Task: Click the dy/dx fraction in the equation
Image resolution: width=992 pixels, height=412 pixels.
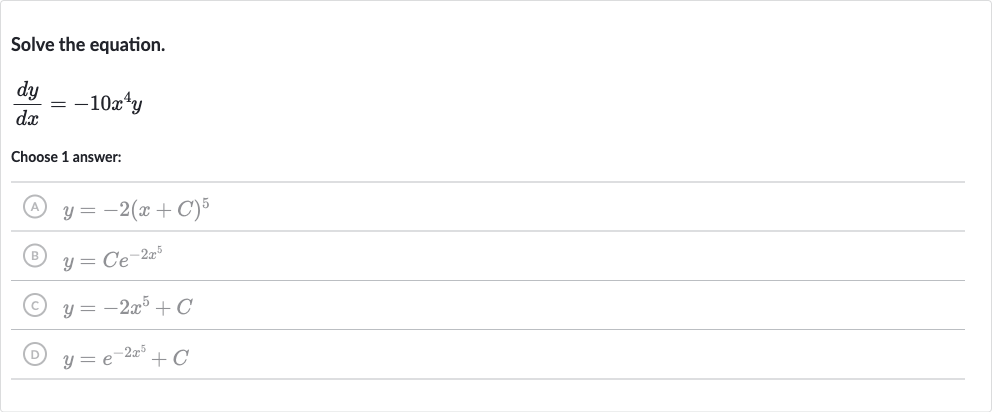Action: click(x=27, y=104)
